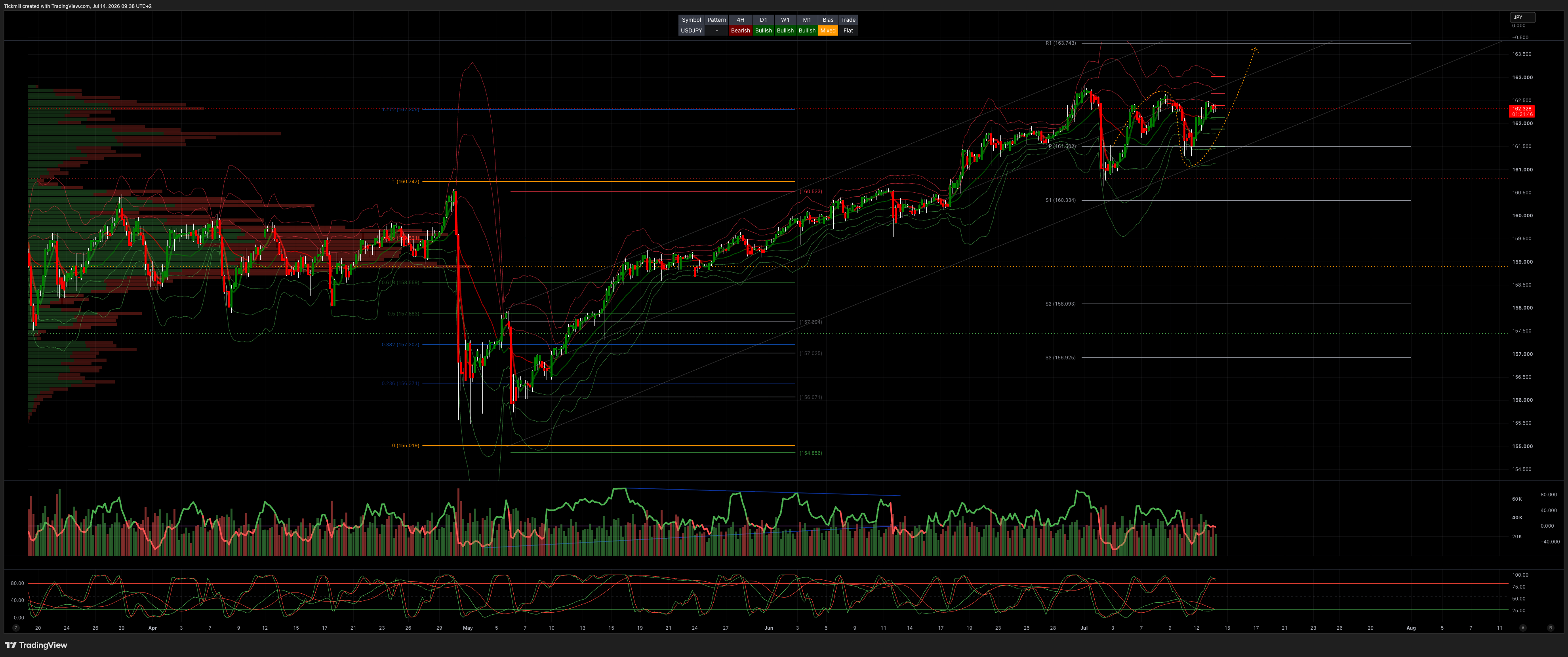This screenshot has width=1568, height=657.
Task: Select the Bias header cell
Action: (828, 20)
